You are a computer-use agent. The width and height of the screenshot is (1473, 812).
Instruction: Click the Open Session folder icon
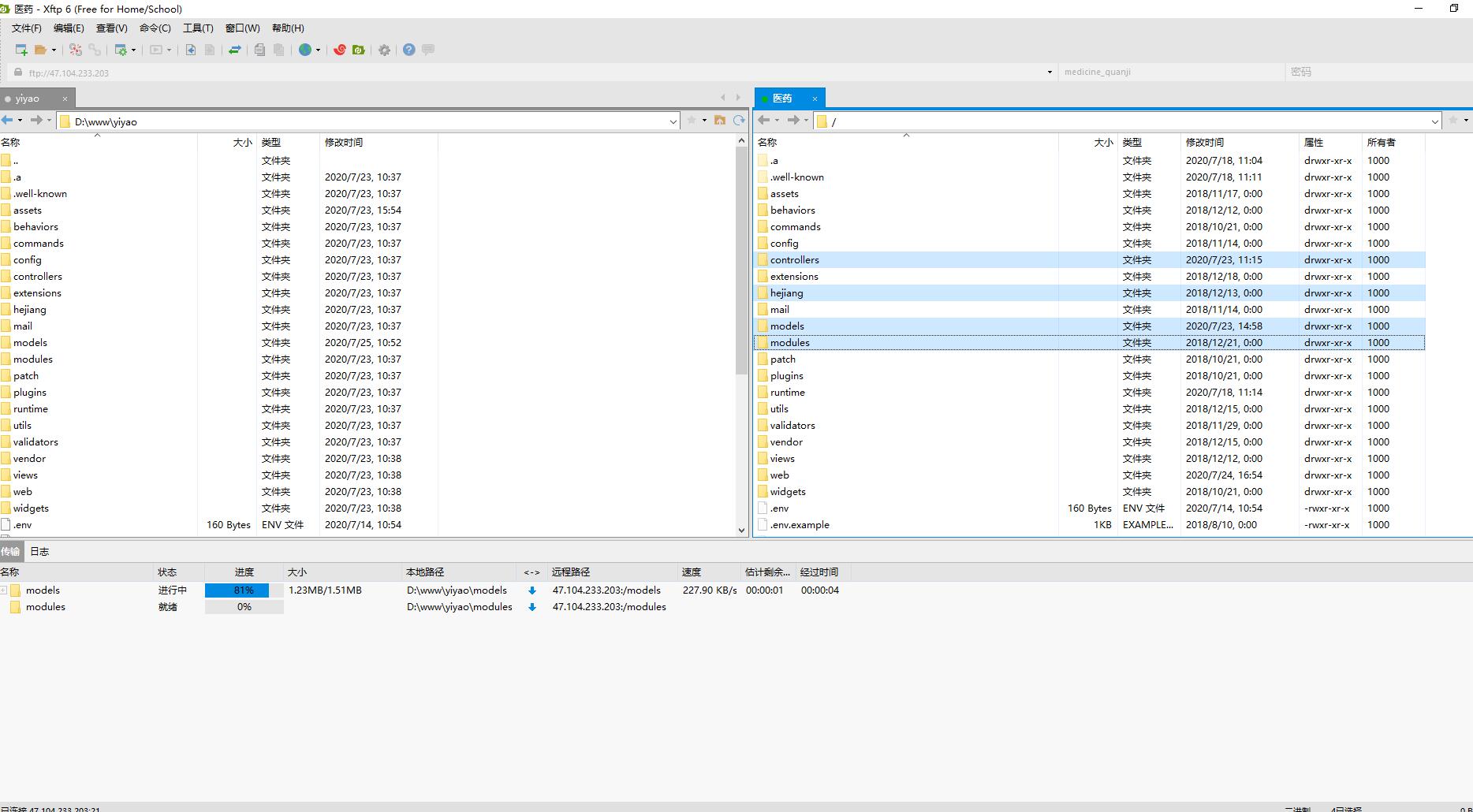point(41,50)
